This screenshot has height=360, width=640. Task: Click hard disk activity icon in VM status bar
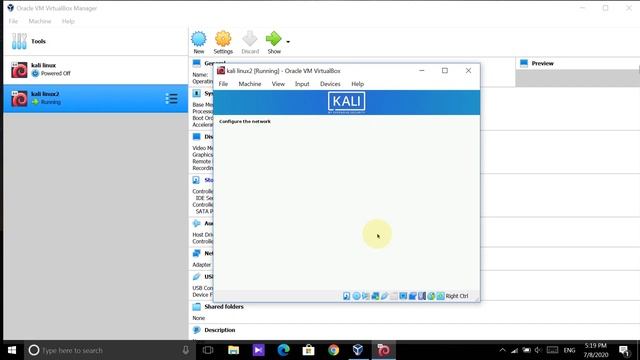pos(347,296)
